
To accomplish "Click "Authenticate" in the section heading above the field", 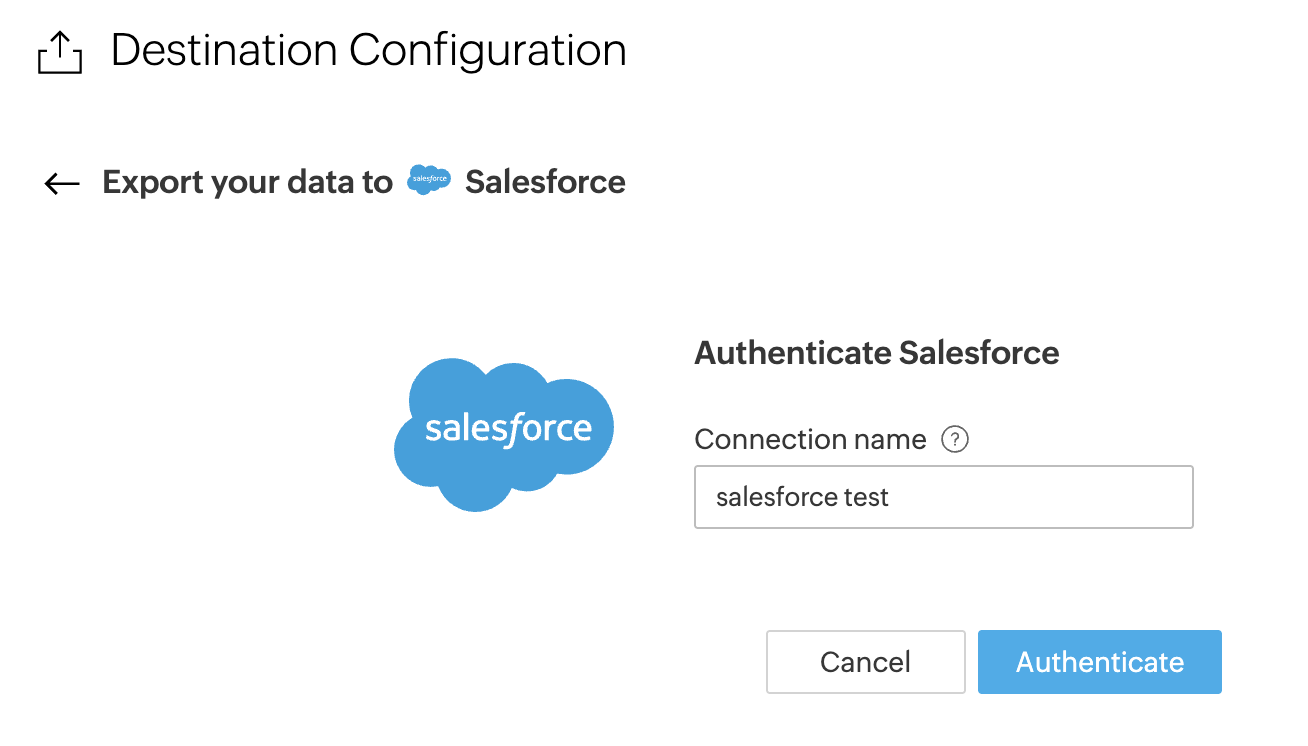I will 792,353.
